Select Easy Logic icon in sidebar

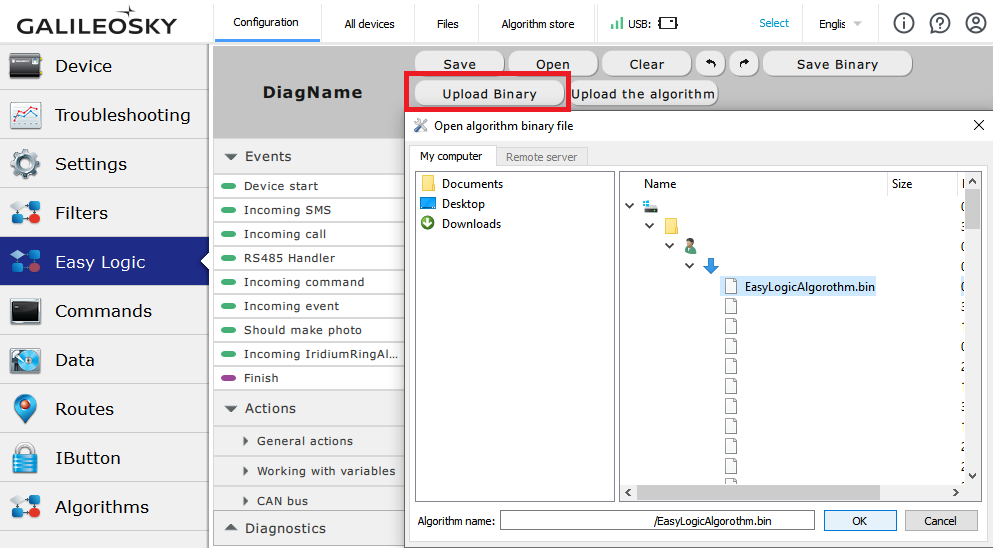coord(26,262)
